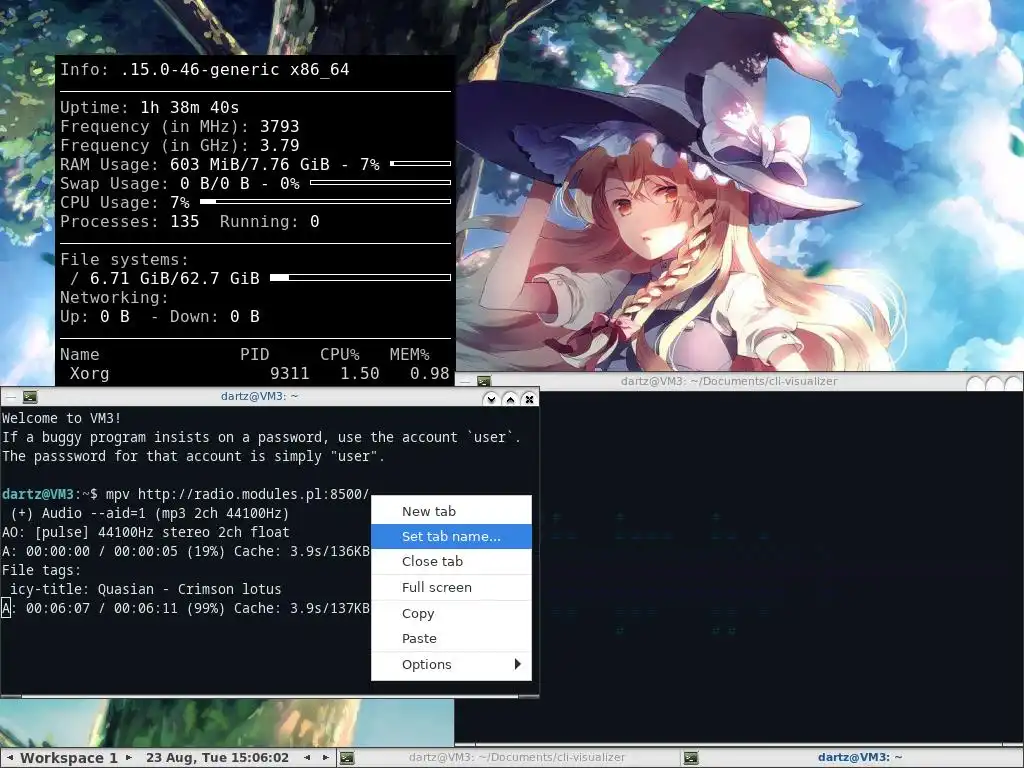Image resolution: width=1024 pixels, height=768 pixels.
Task: Click the terminal cursor at the playback status line
Action: [6, 608]
